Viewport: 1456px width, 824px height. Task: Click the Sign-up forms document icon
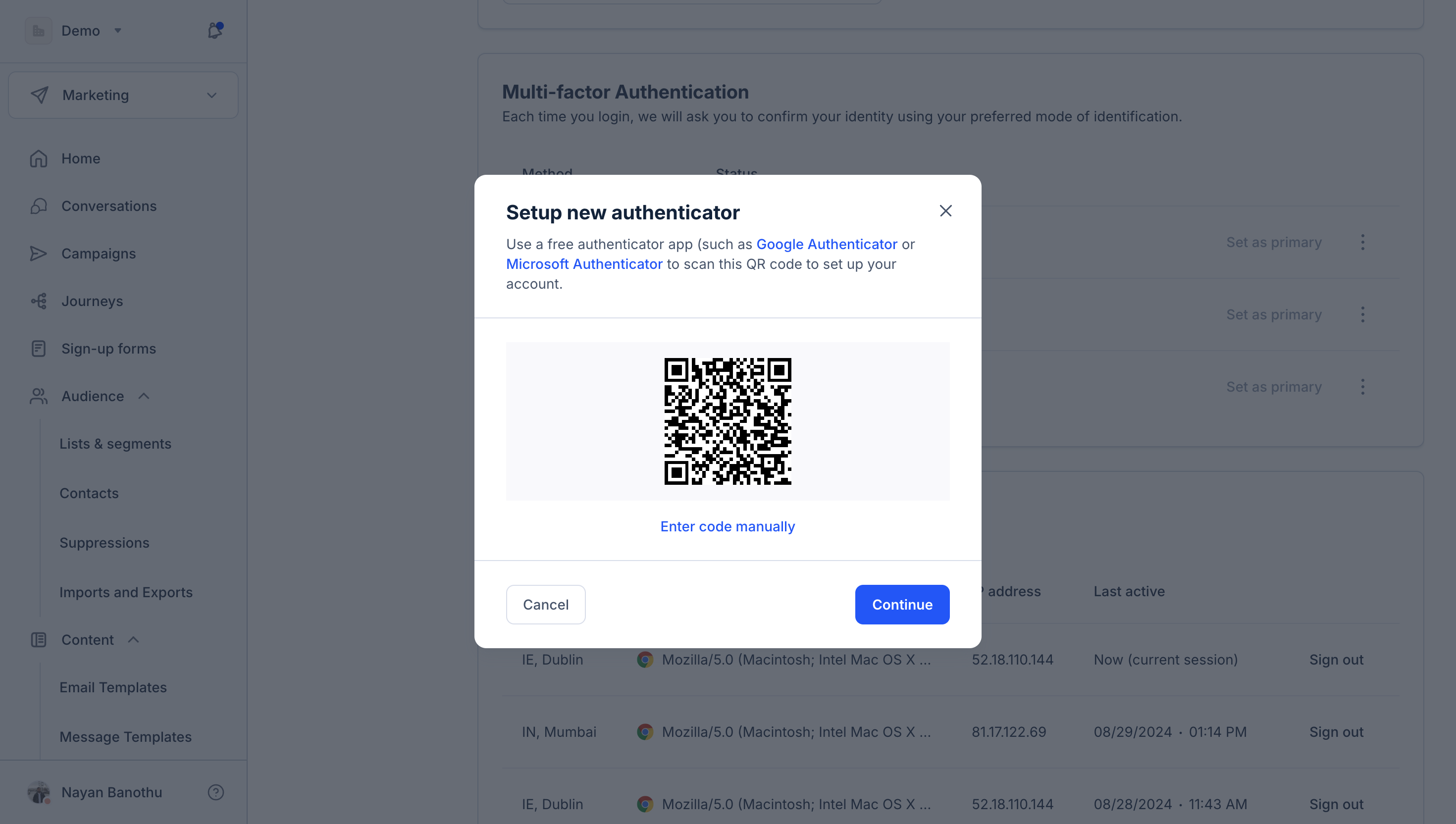pyautogui.click(x=39, y=349)
